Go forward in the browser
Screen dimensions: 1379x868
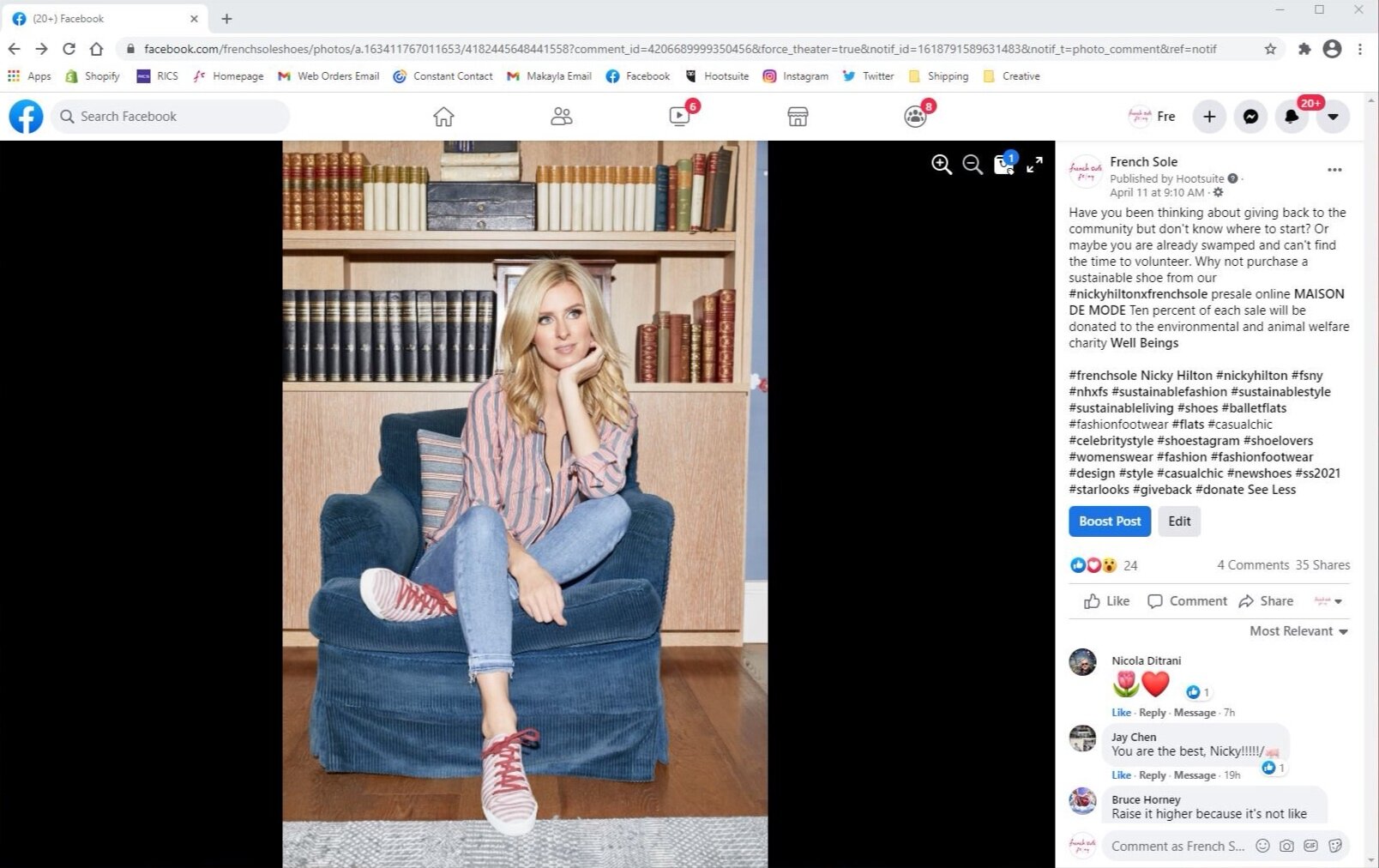click(x=41, y=49)
